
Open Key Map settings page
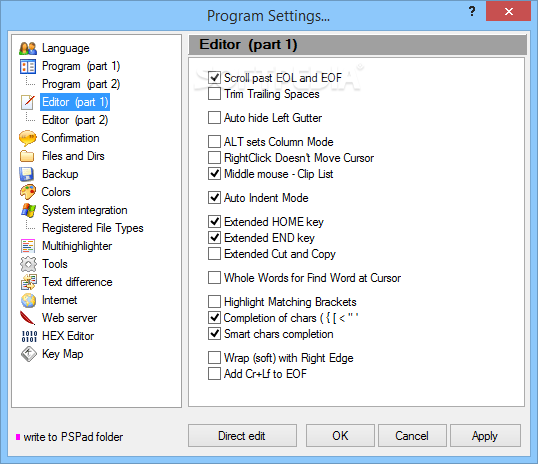tap(62, 354)
